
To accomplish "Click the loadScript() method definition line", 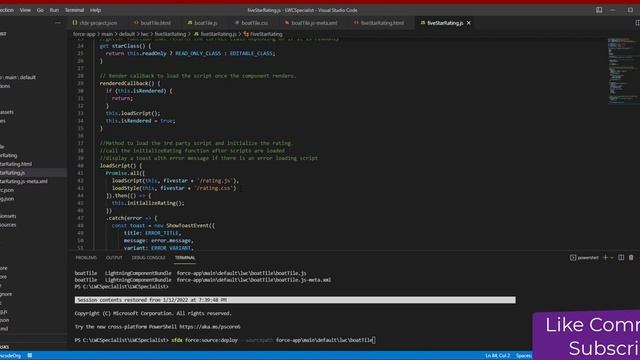I will click(121, 166).
